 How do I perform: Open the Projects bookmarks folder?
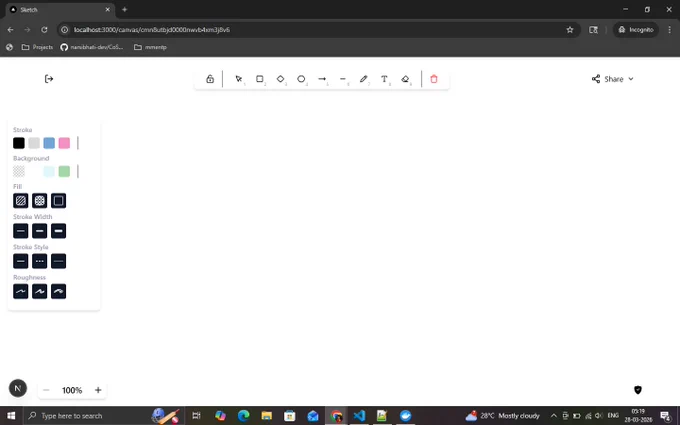37,47
